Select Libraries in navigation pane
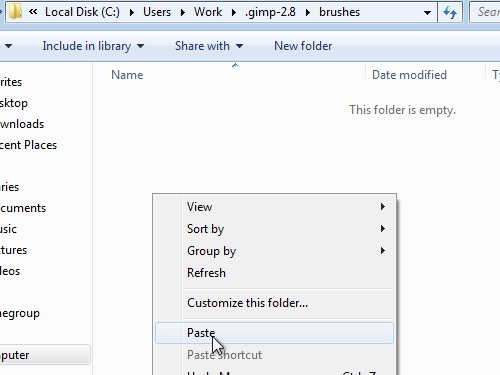The width and height of the screenshot is (500, 375). [9, 187]
